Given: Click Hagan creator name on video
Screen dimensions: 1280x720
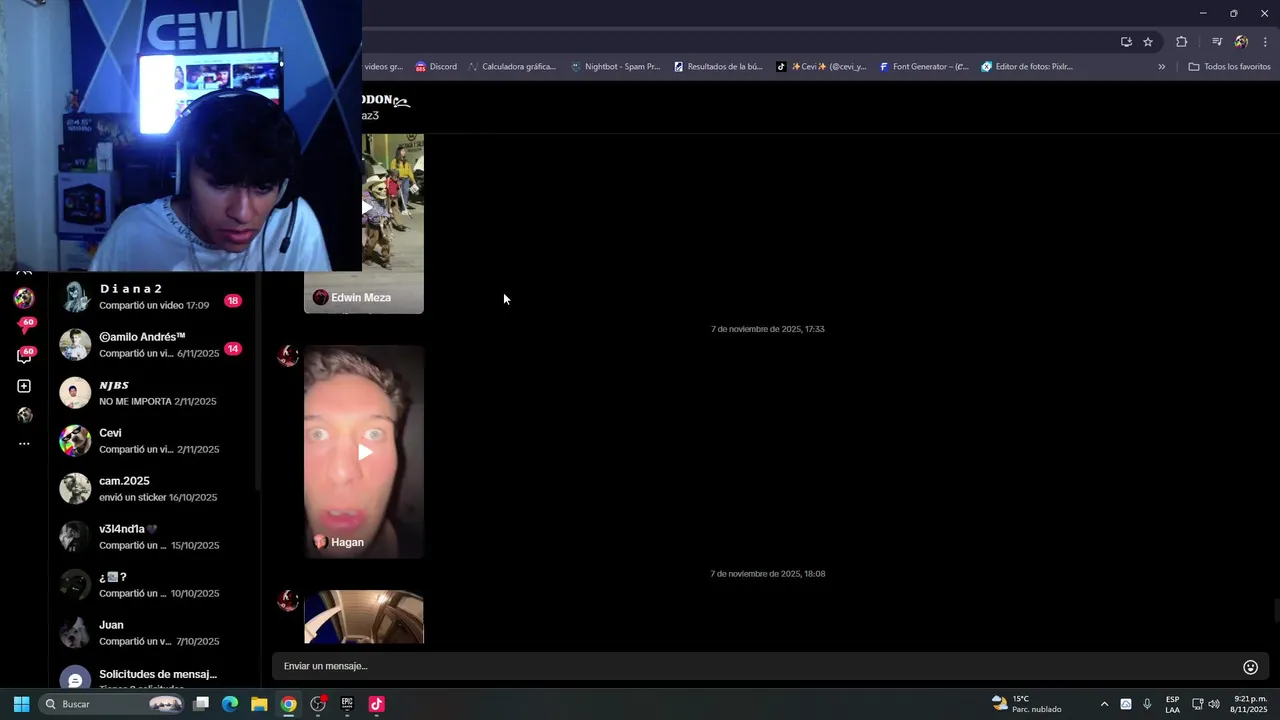Looking at the screenshot, I should click(347, 542).
